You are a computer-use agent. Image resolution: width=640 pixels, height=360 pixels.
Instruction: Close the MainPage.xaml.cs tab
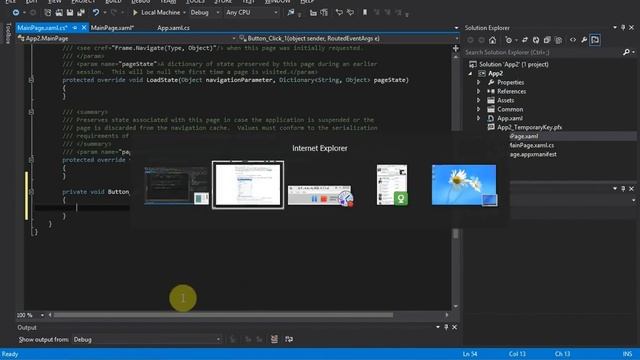coord(84,28)
